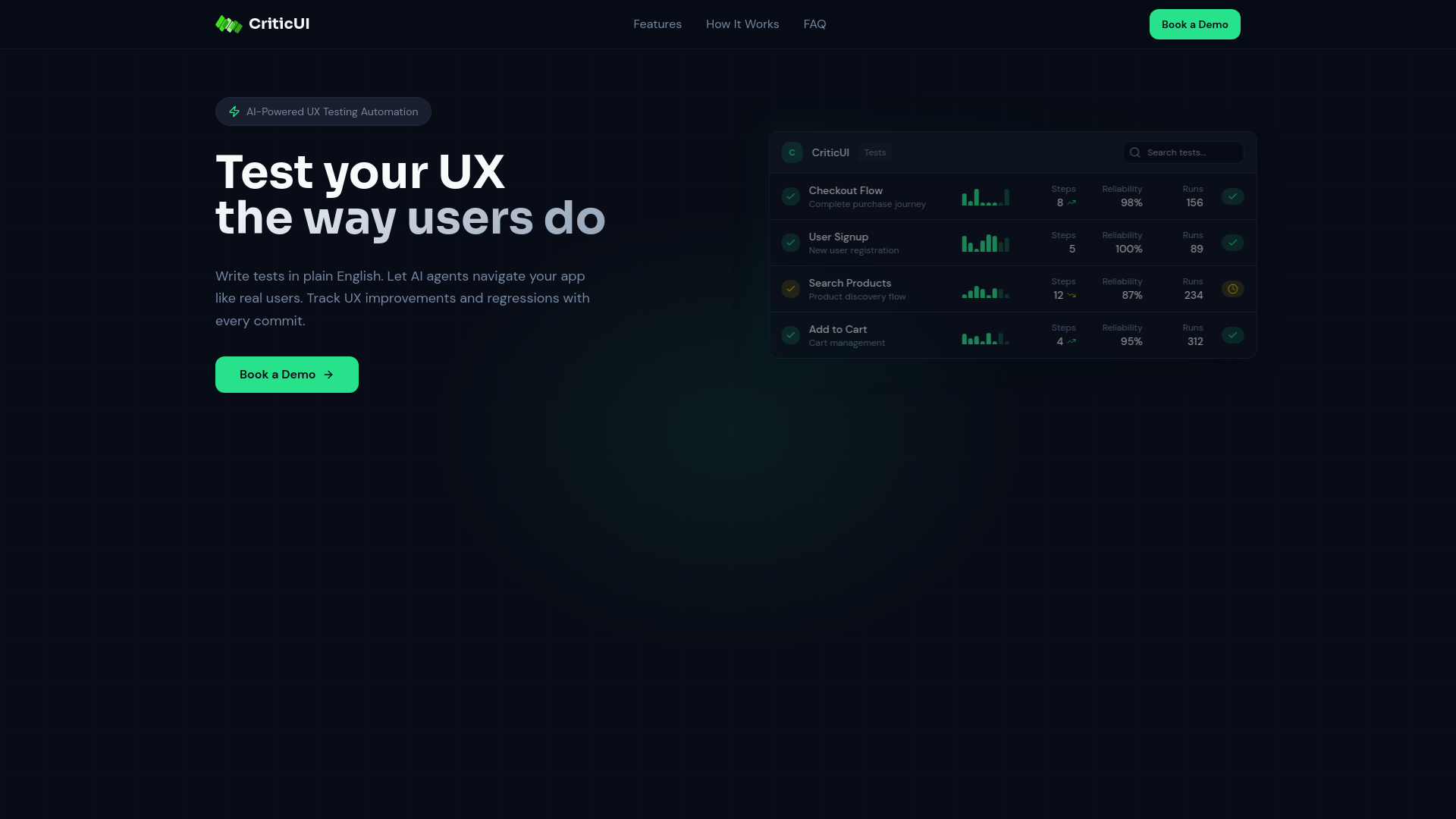The image size is (1456, 819).
Task: Click the yellow clock status icon on Search Products
Action: tap(1232, 289)
